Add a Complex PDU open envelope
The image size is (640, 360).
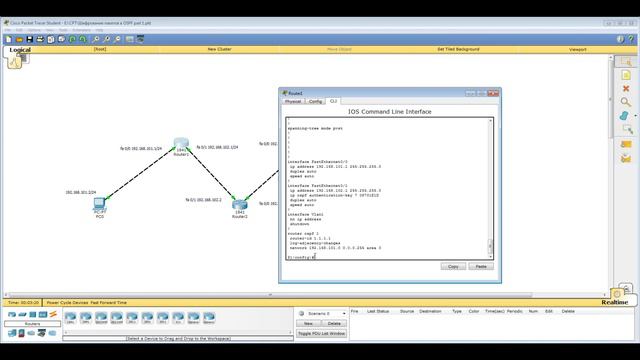coord(626,158)
